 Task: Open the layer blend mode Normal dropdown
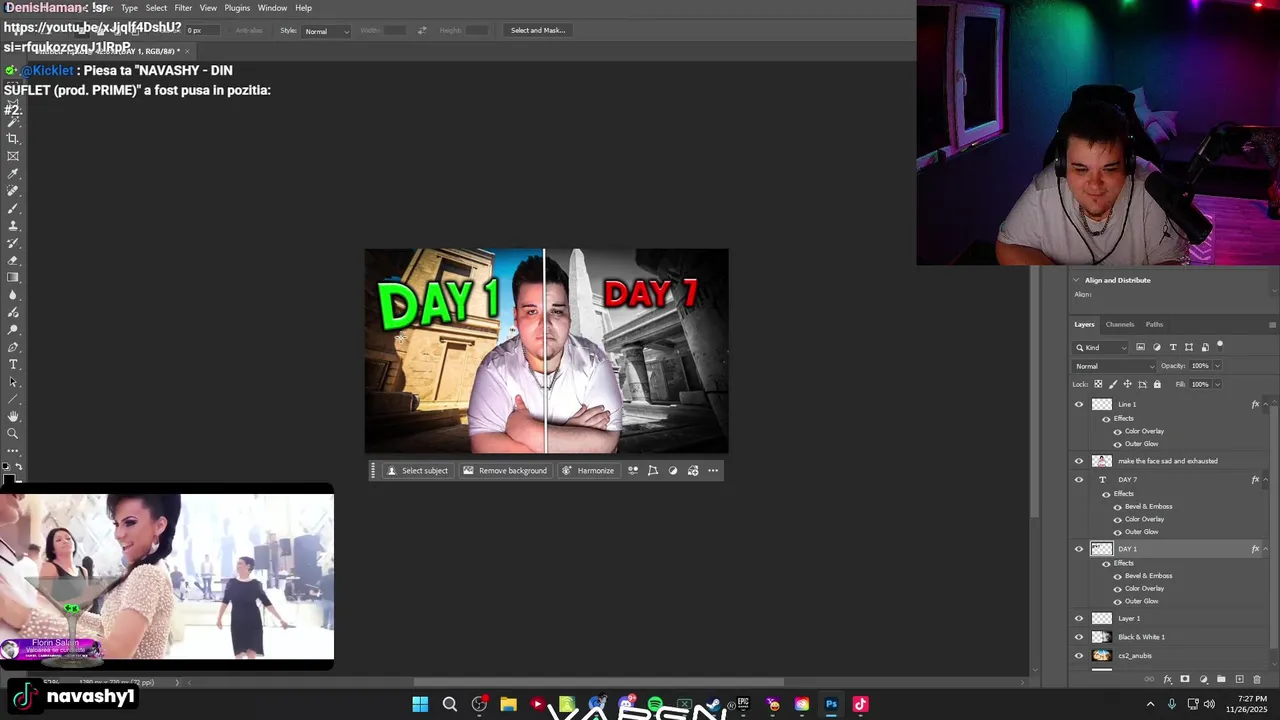[x=1113, y=366]
